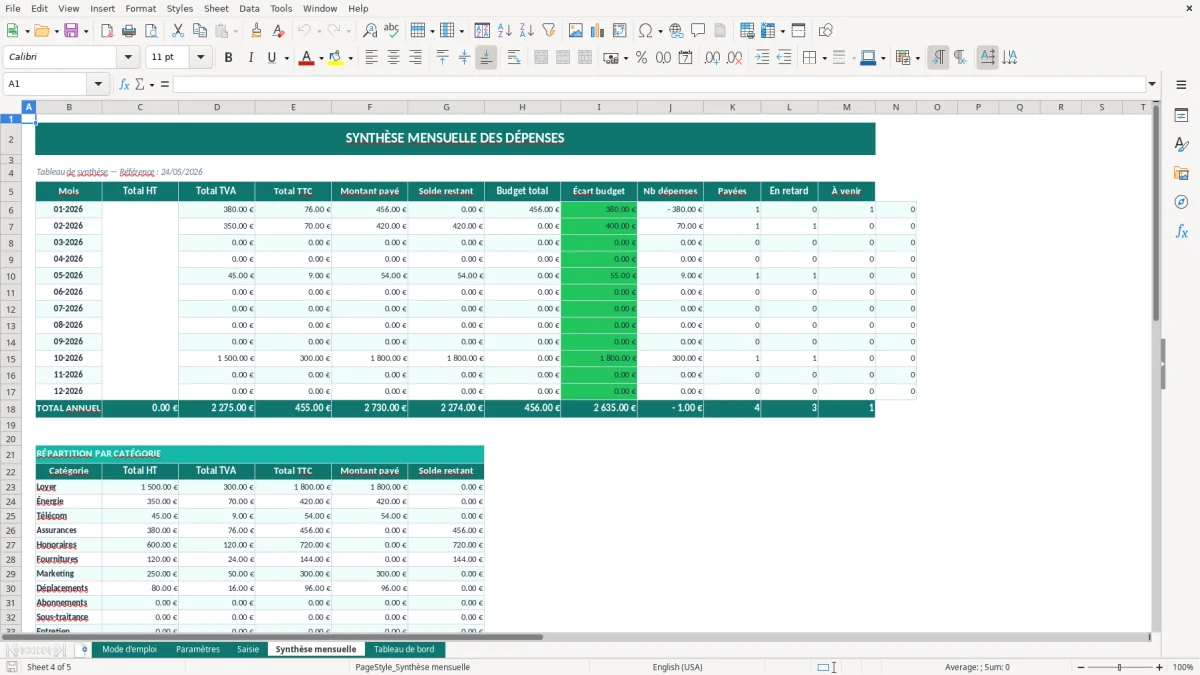Open the Function Wizard fx icon
Viewport: 1200px width, 675px height.
click(x=124, y=84)
